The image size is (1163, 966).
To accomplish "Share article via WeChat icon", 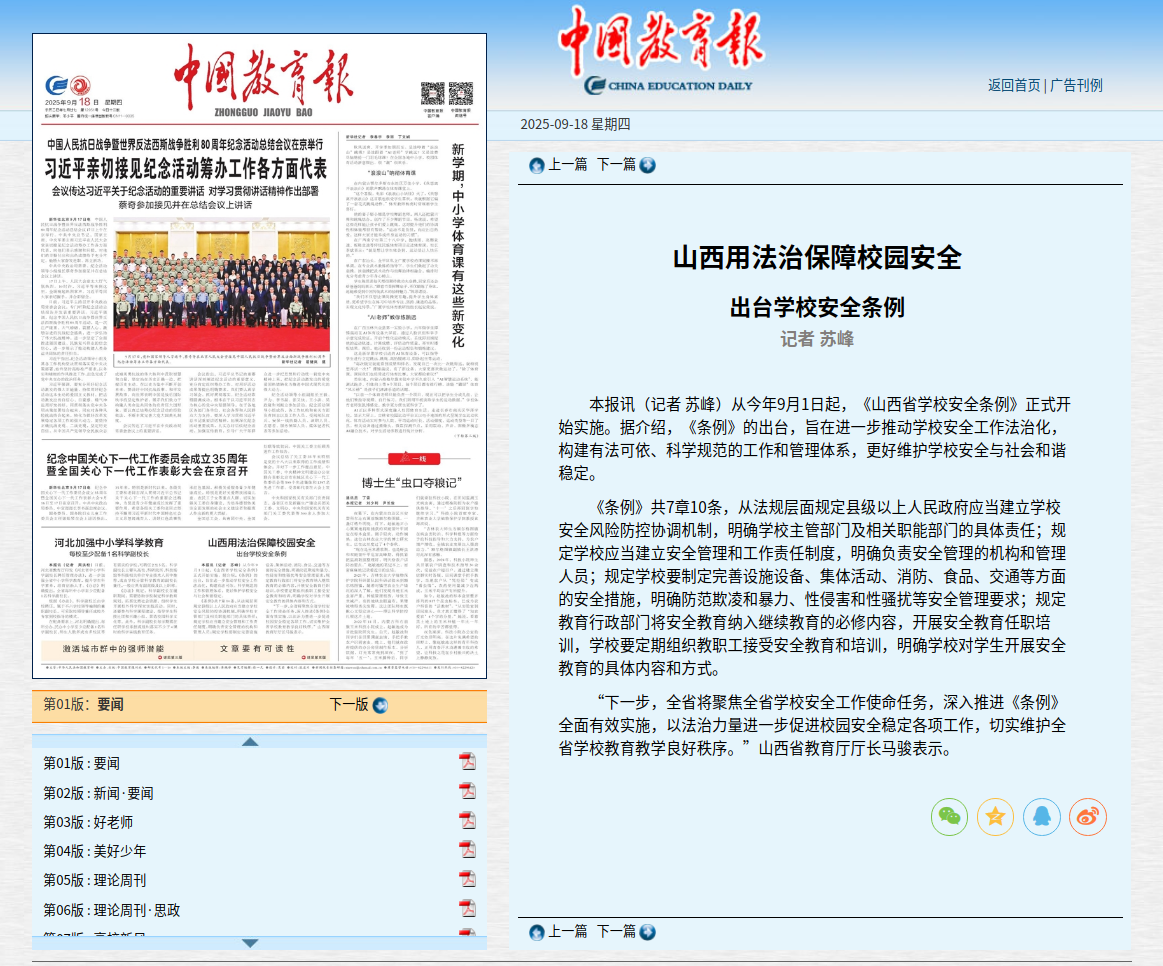I will 949,817.
